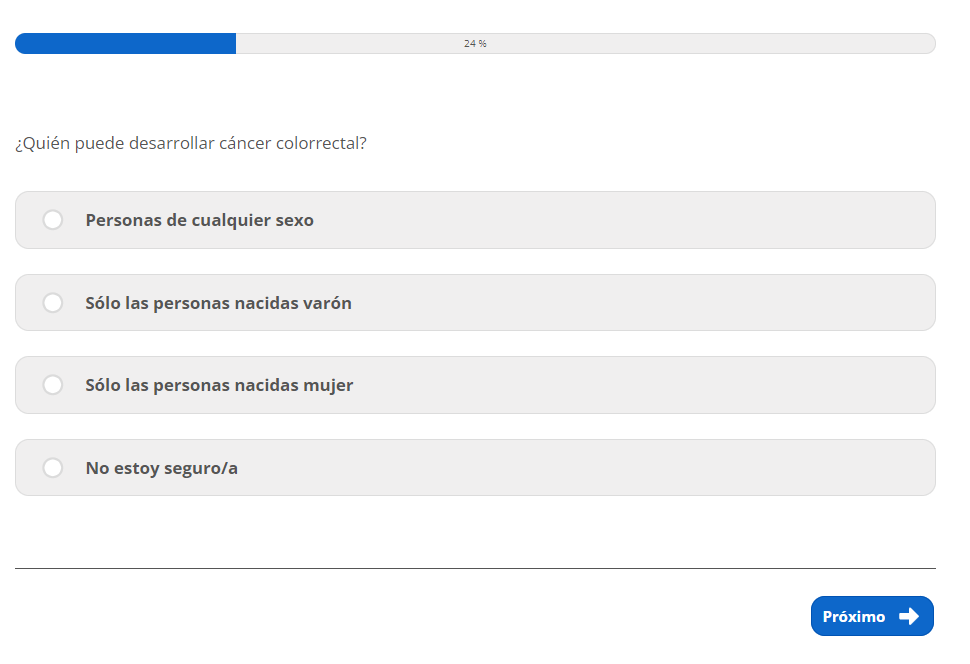The height and width of the screenshot is (664, 970).
Task: Click the "Sólo las personas nacidas varón" text
Action: [x=218, y=303]
